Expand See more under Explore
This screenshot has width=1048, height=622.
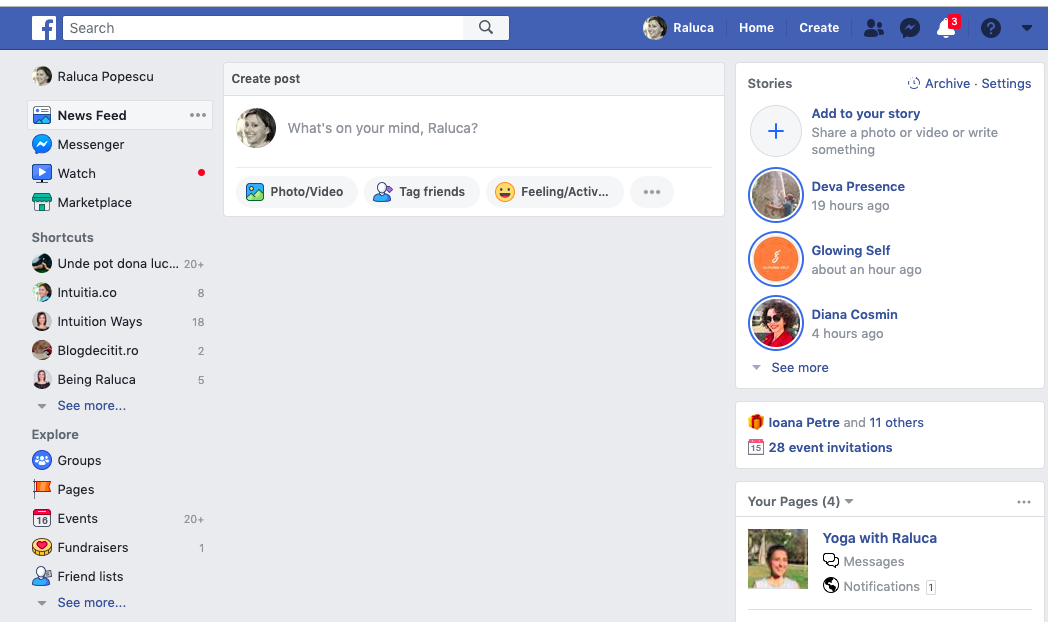[92, 603]
